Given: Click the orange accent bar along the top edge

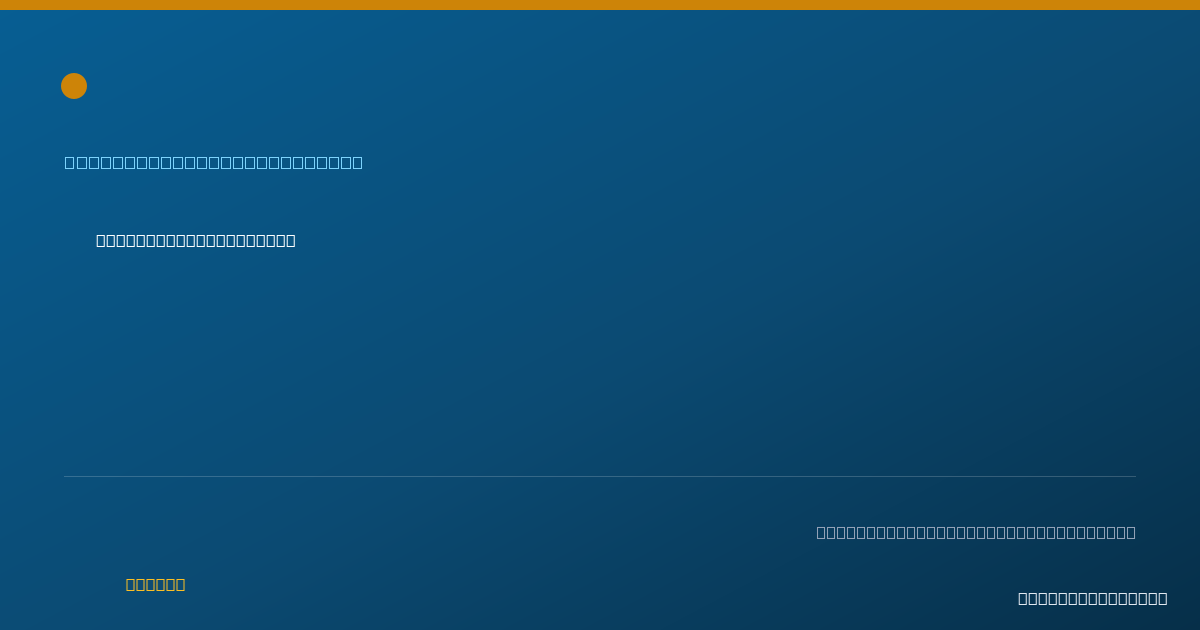Looking at the screenshot, I should tap(600, 5).
